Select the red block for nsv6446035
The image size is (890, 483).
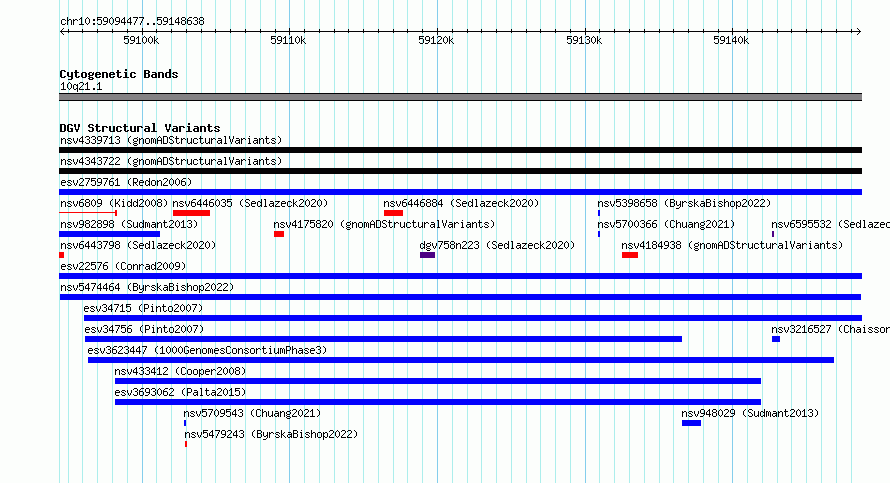coord(191,213)
